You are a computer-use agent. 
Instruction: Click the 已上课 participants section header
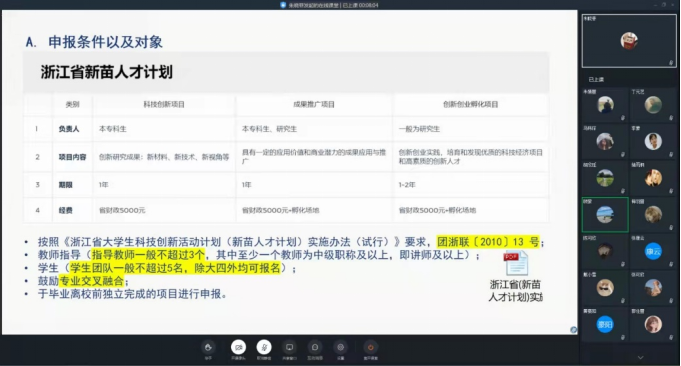pyautogui.click(x=596, y=79)
